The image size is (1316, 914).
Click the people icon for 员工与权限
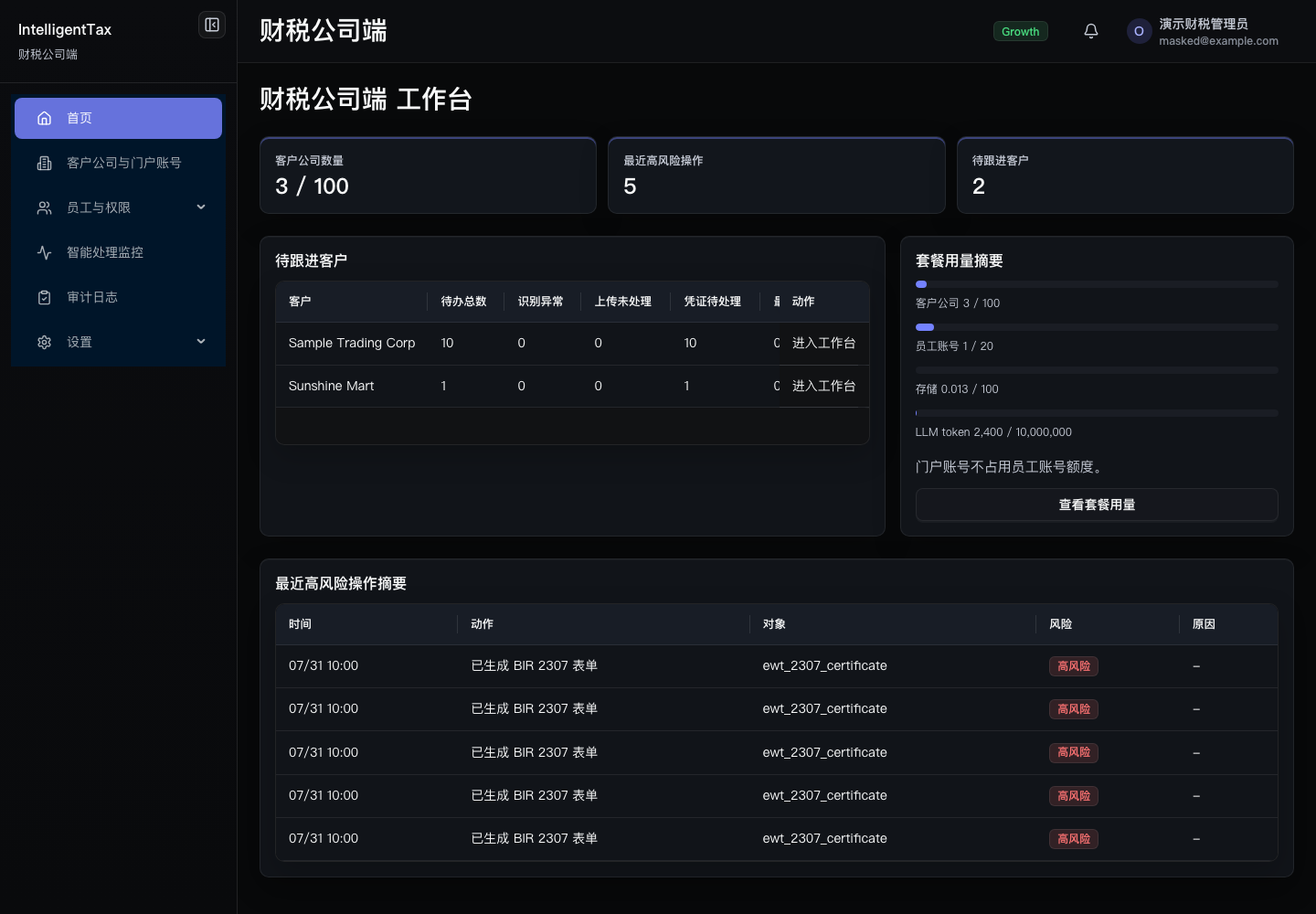[44, 207]
